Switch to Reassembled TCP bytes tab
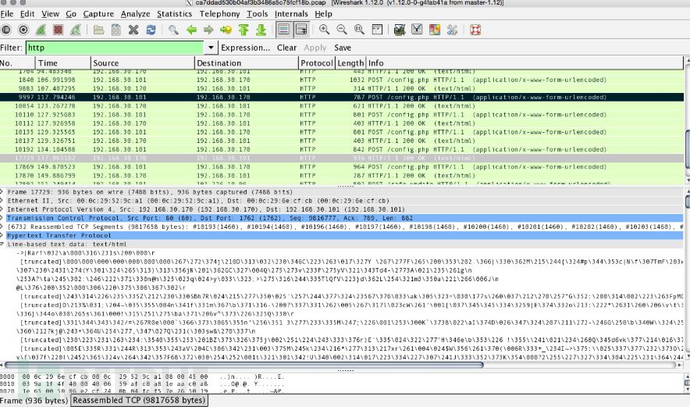 (139, 400)
